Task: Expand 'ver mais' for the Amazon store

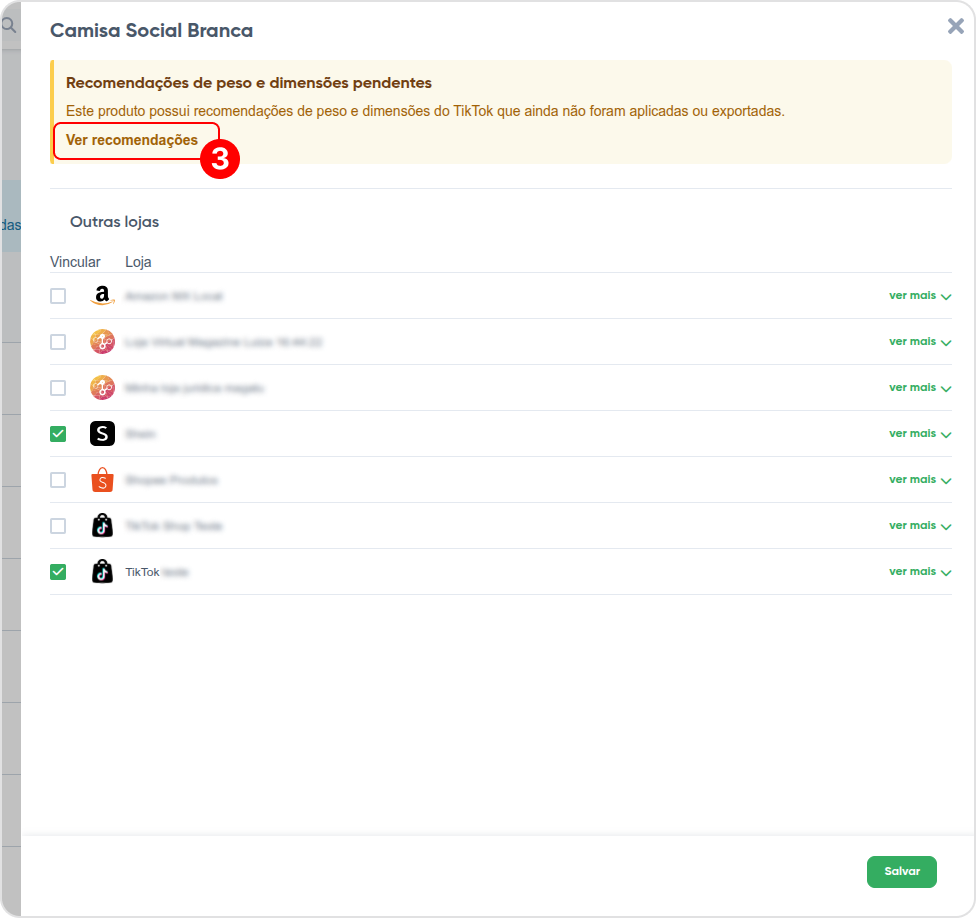Action: (920, 296)
